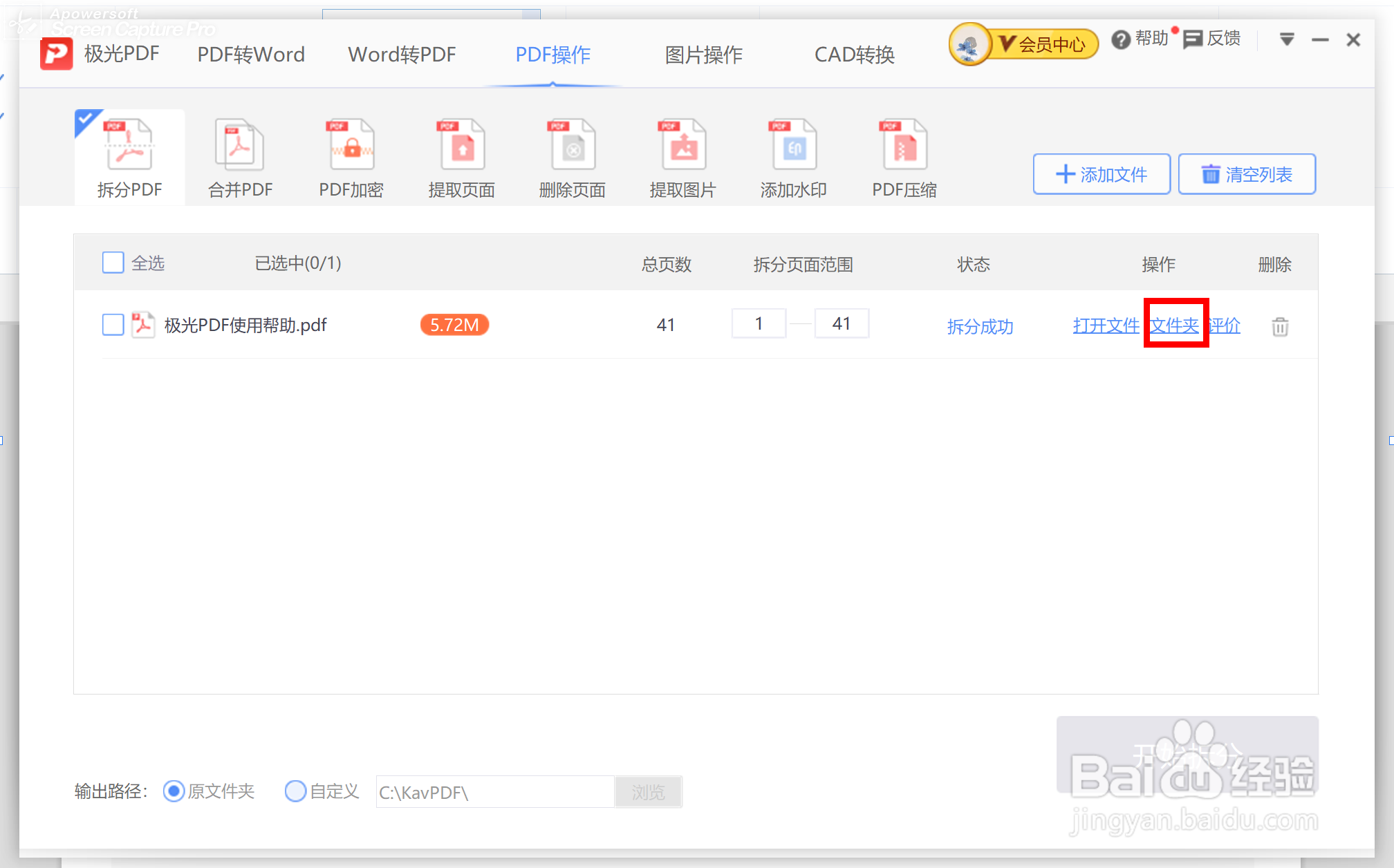Click the 拆分成功 status text
This screenshot has width=1394, height=868.
tap(980, 326)
